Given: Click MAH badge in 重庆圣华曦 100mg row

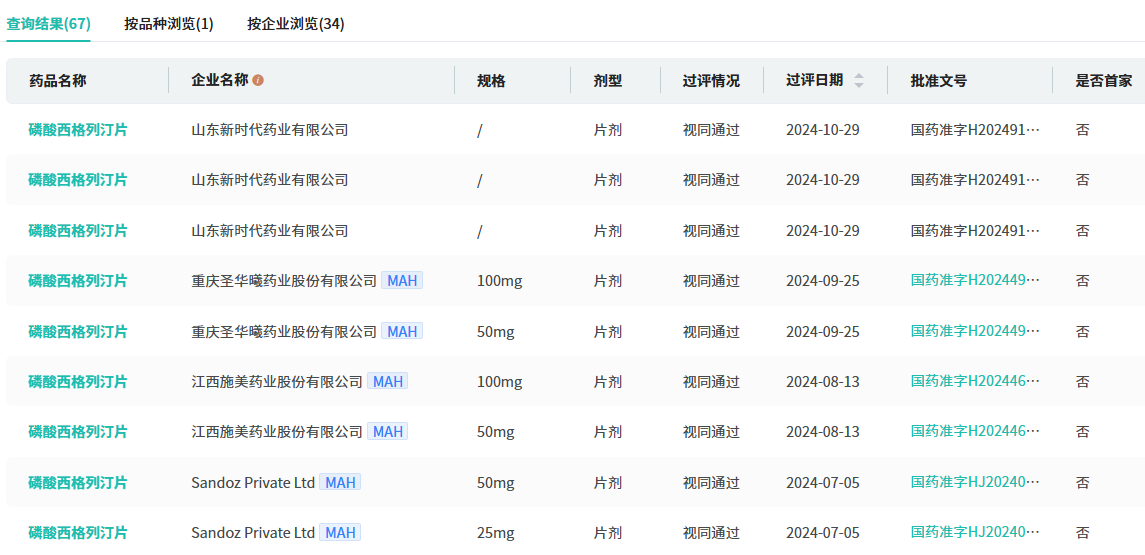Looking at the screenshot, I should click(x=402, y=281).
